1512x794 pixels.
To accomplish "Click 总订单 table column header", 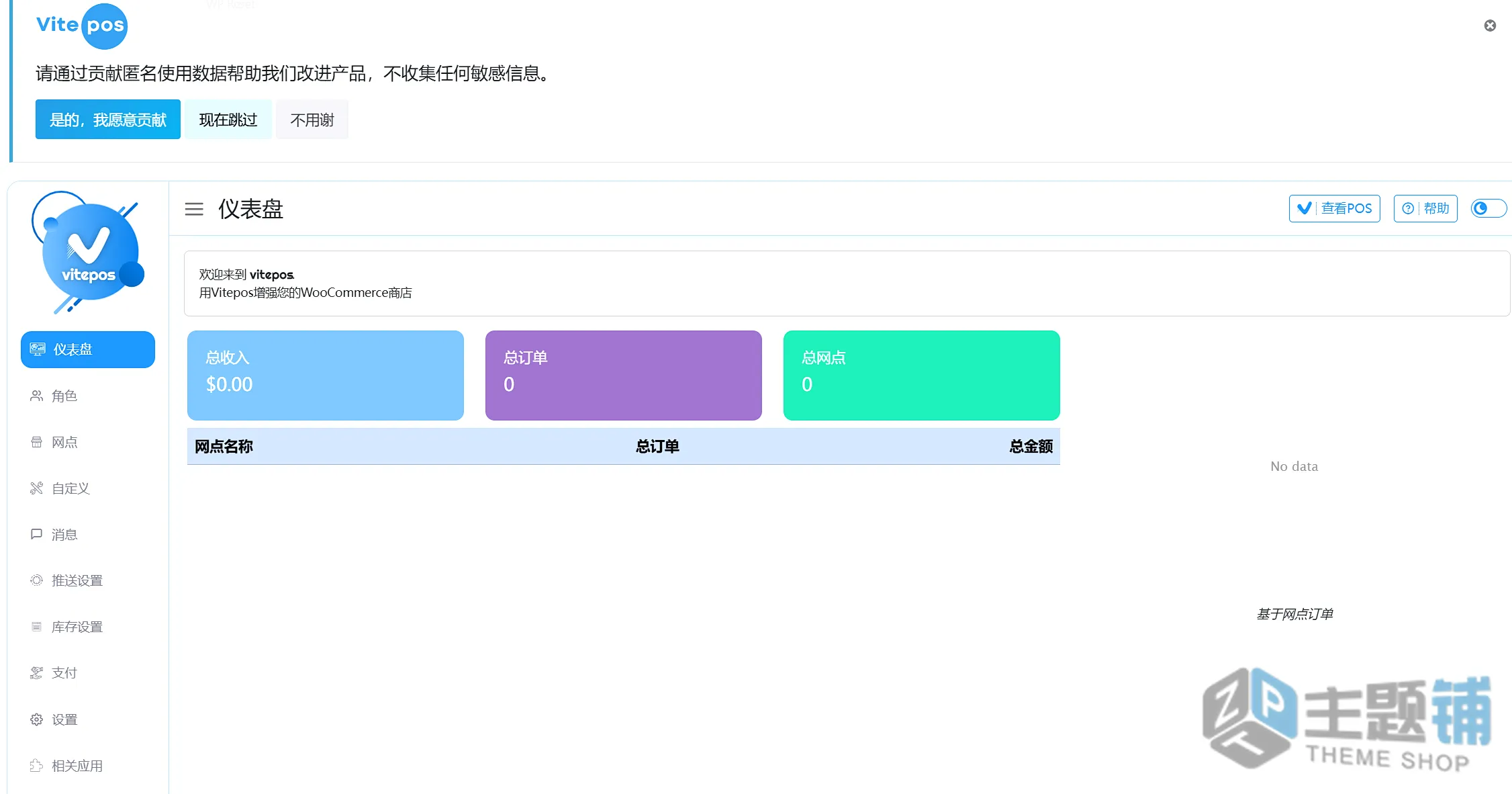I will point(657,447).
